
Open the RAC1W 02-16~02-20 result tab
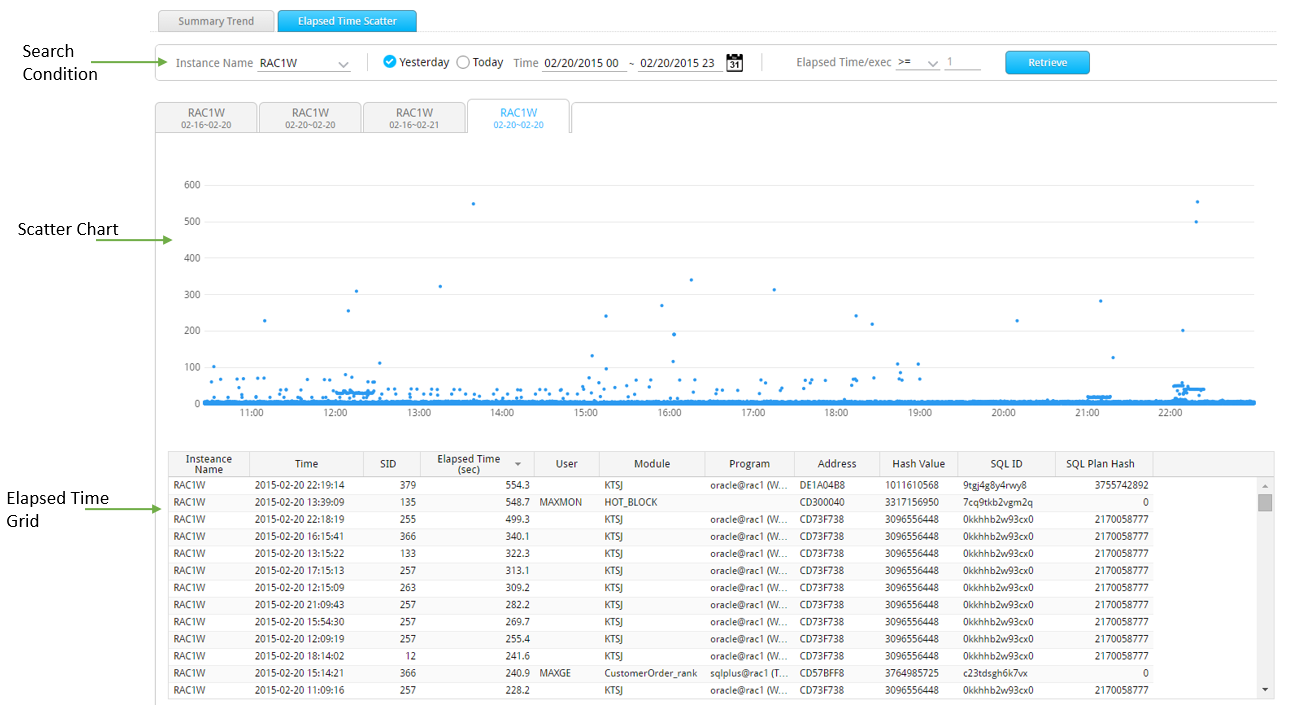pyautogui.click(x=206, y=118)
